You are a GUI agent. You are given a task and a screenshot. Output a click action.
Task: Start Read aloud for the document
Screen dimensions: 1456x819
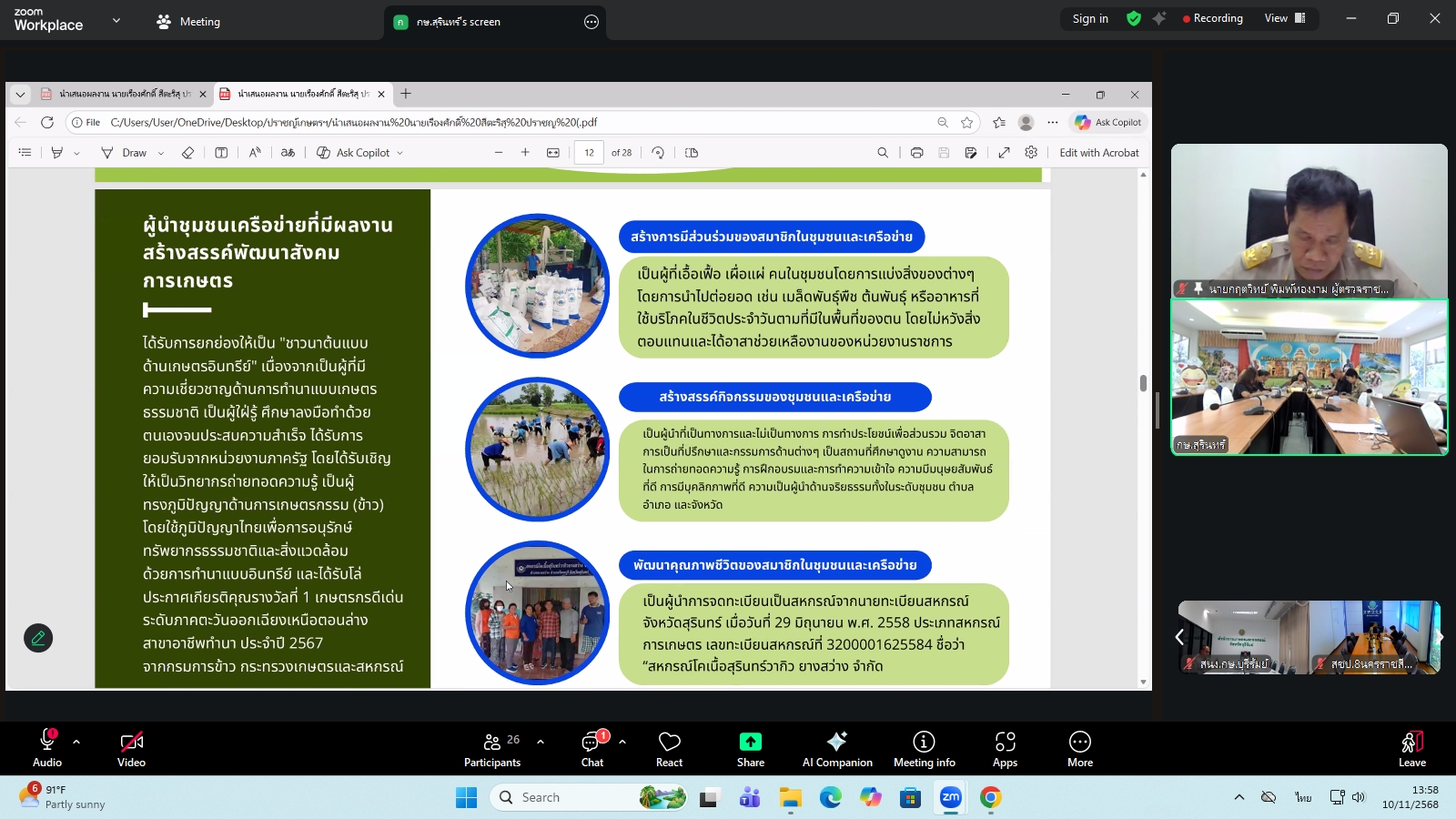[255, 152]
